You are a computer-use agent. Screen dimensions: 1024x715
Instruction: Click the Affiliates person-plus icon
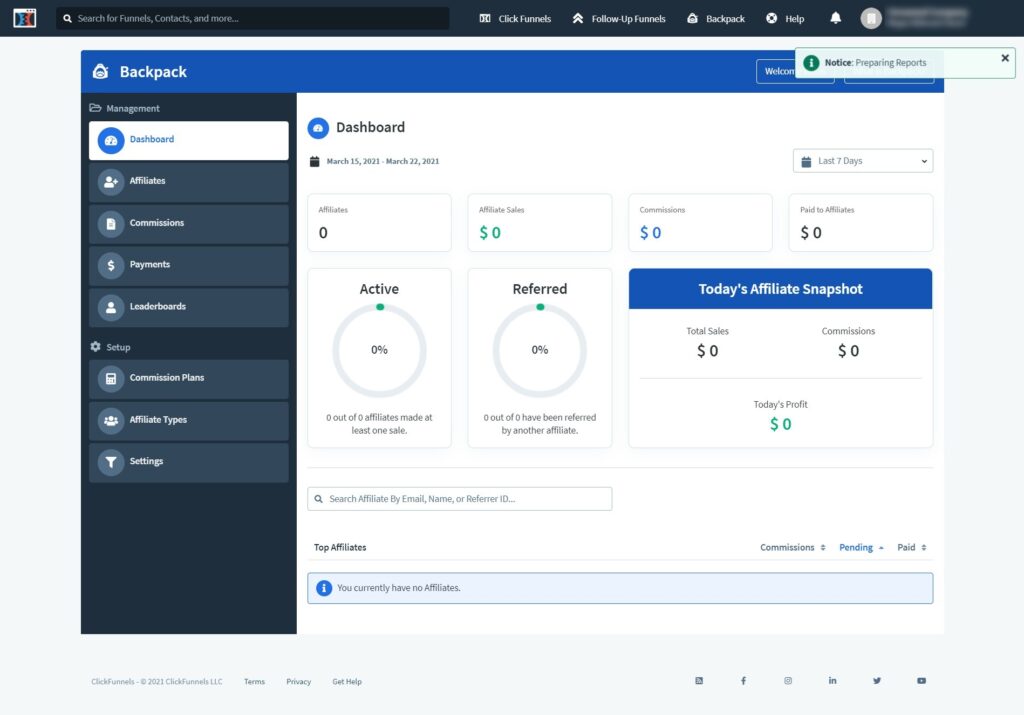pyautogui.click(x=111, y=182)
